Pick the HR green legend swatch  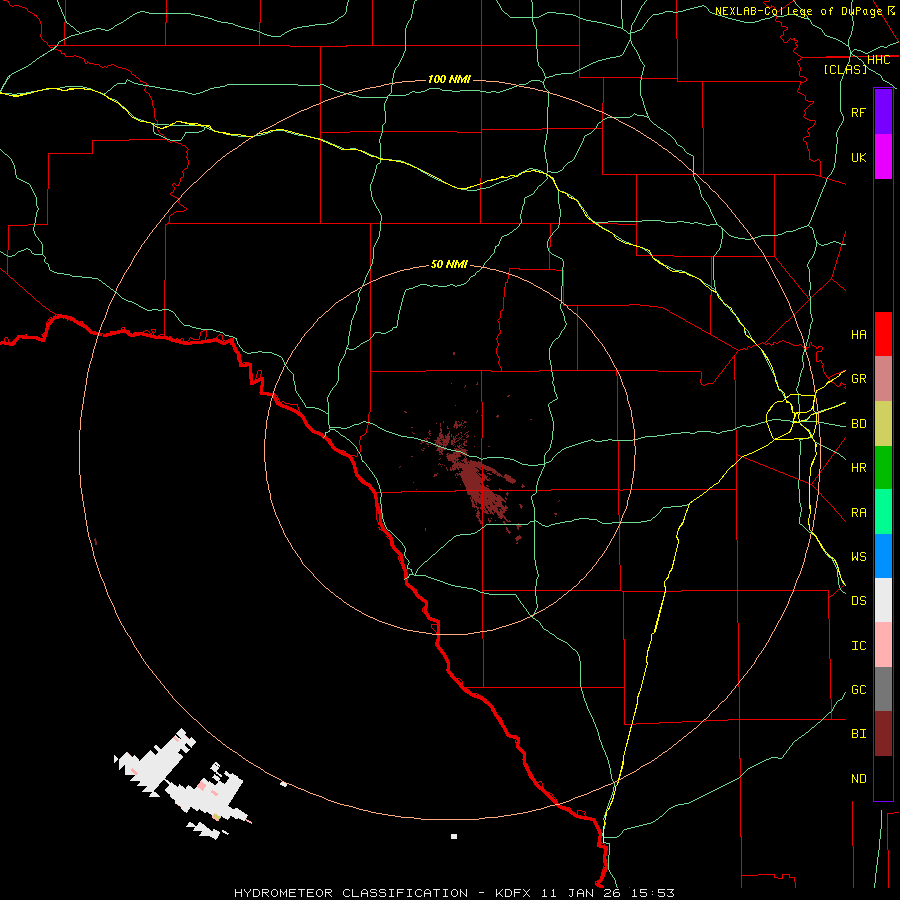[x=883, y=468]
